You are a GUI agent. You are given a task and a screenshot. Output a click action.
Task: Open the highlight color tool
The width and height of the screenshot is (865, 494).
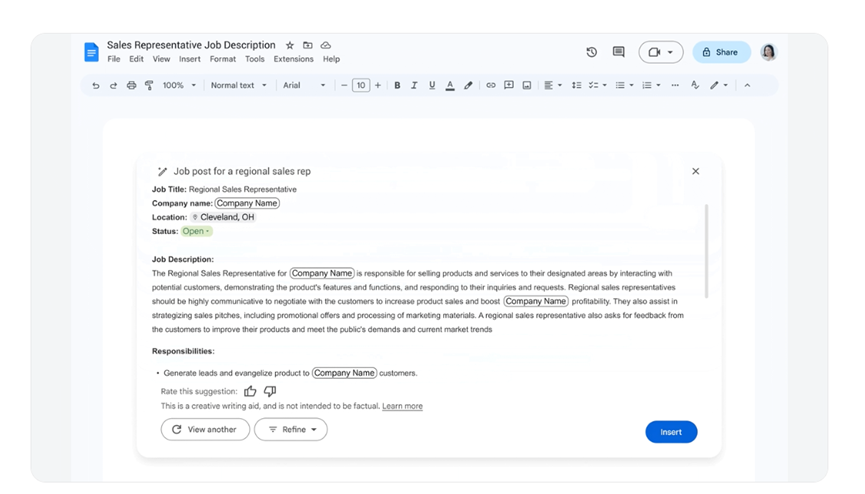point(468,86)
